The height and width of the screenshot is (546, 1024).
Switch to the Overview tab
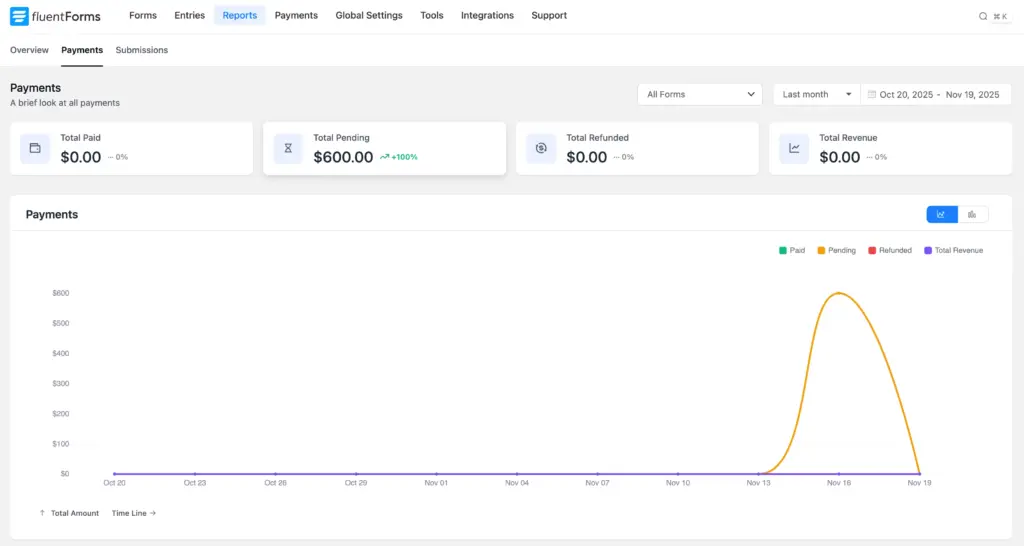[29, 50]
